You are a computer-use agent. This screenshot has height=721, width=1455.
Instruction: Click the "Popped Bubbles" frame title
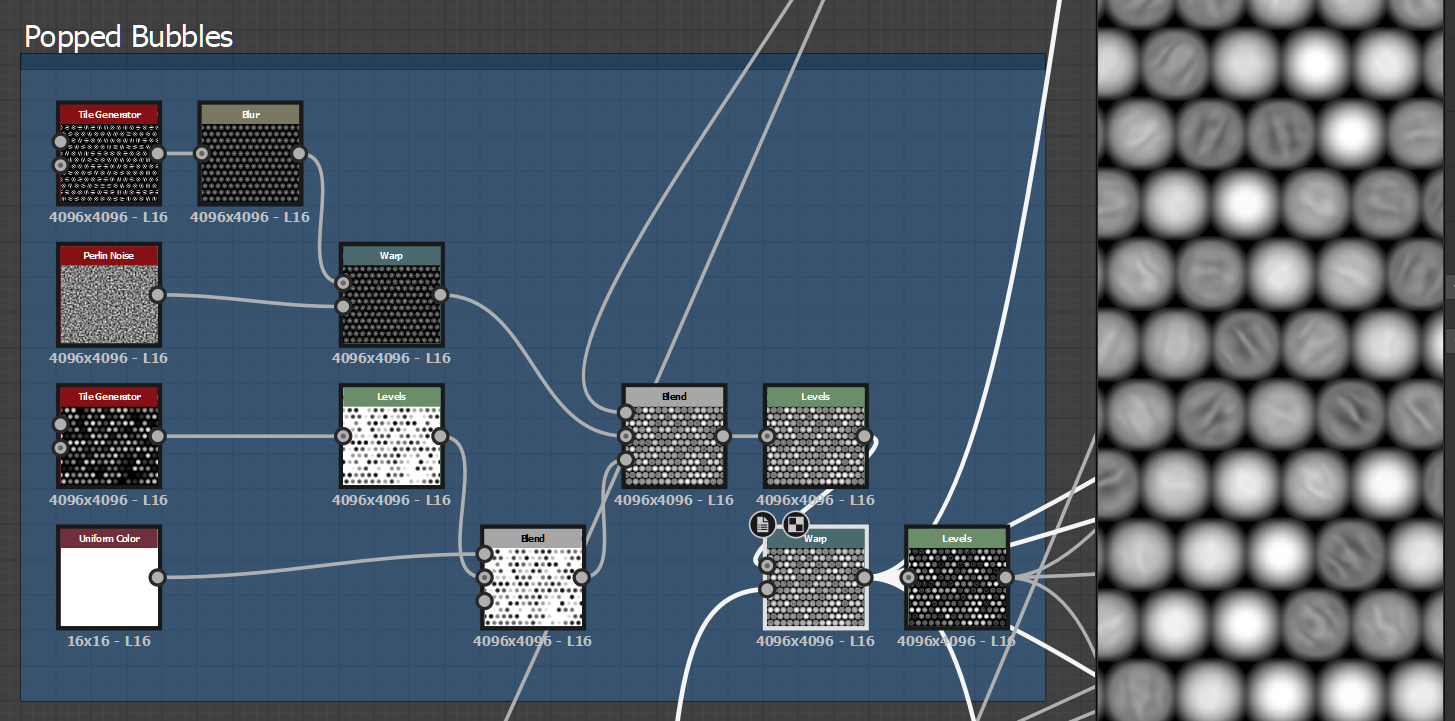(129, 37)
